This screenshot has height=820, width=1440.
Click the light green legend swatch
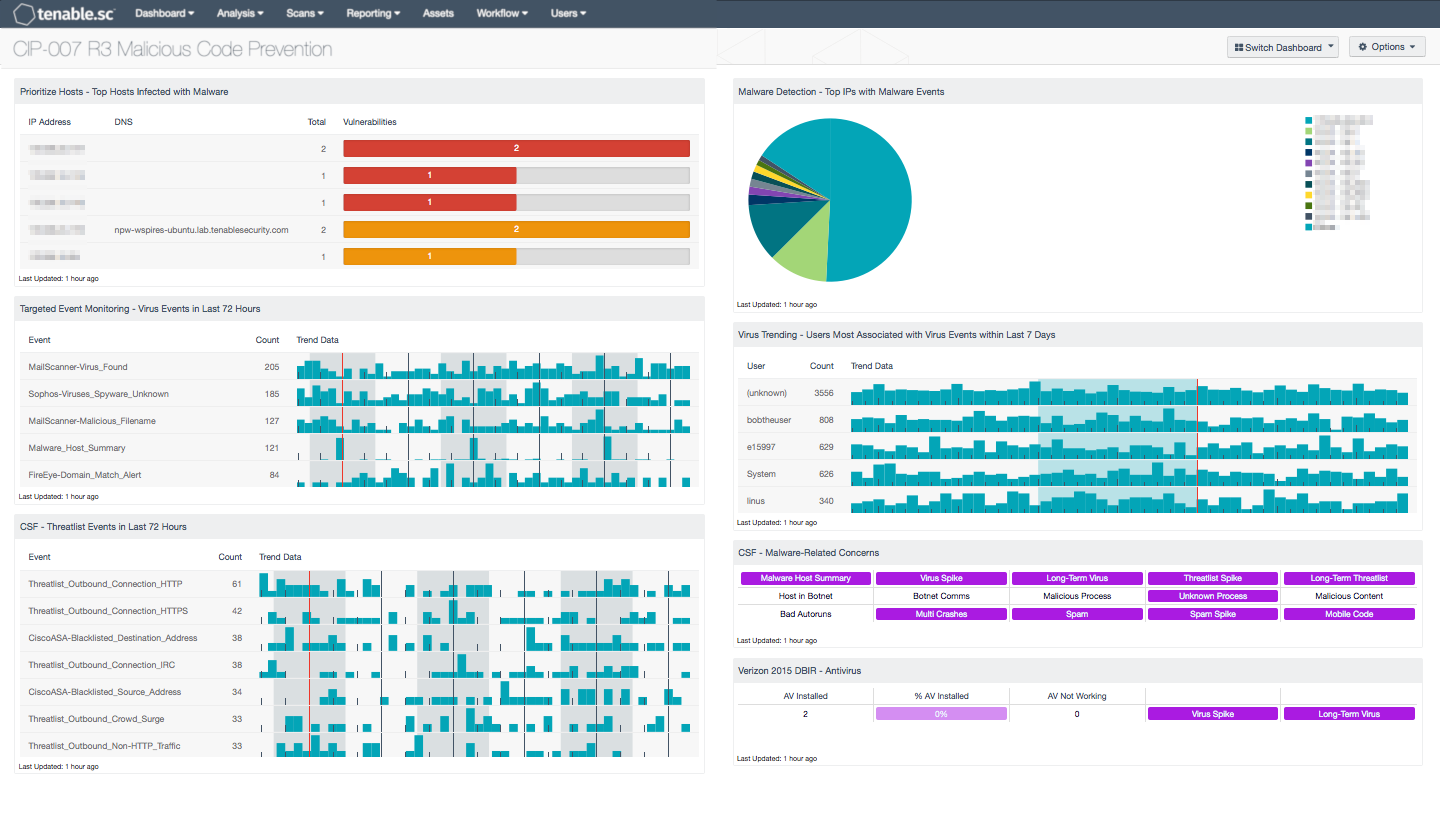click(1309, 130)
